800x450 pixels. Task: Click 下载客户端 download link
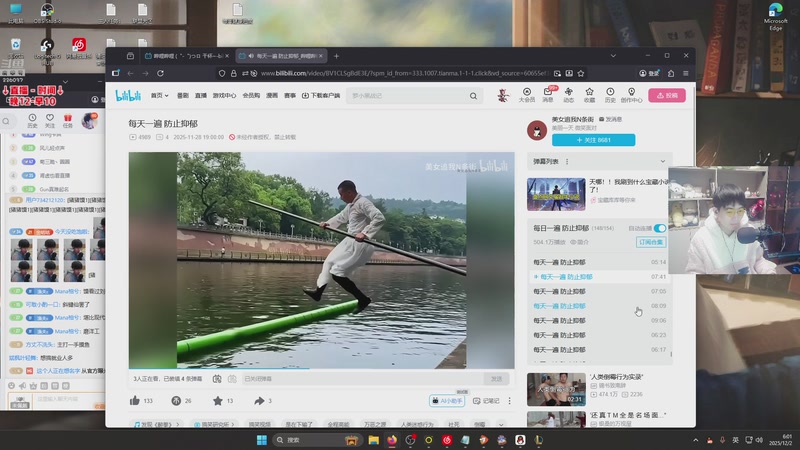(x=321, y=95)
